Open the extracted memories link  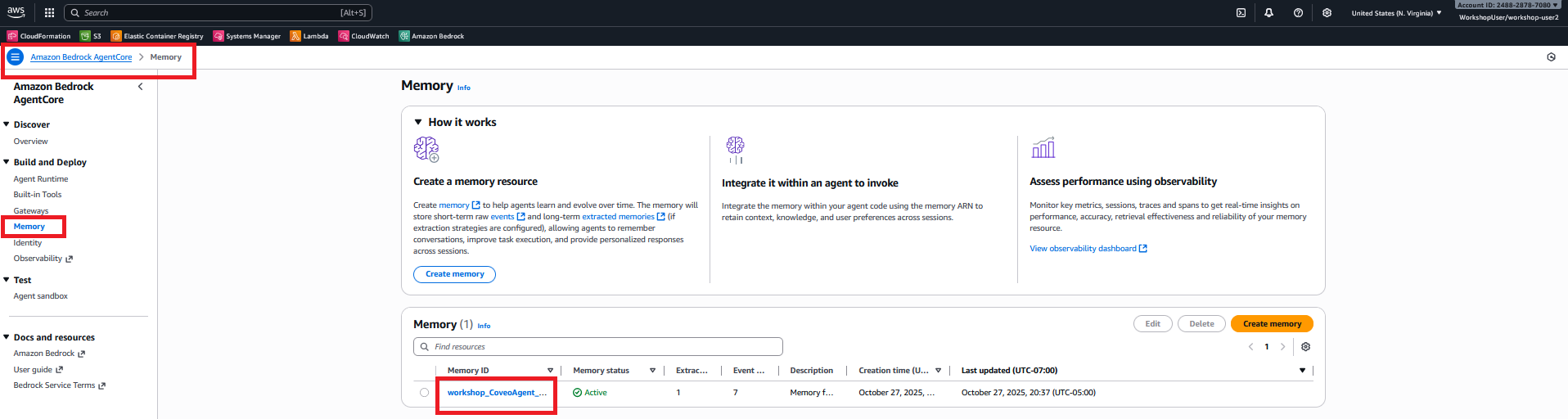pos(624,217)
